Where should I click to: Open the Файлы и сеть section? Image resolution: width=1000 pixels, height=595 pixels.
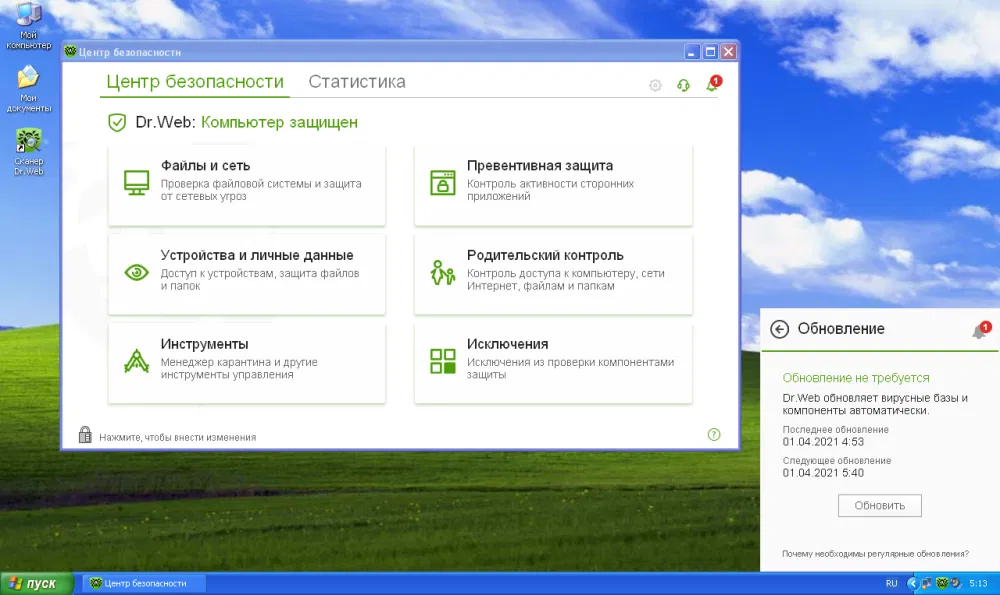(247, 185)
